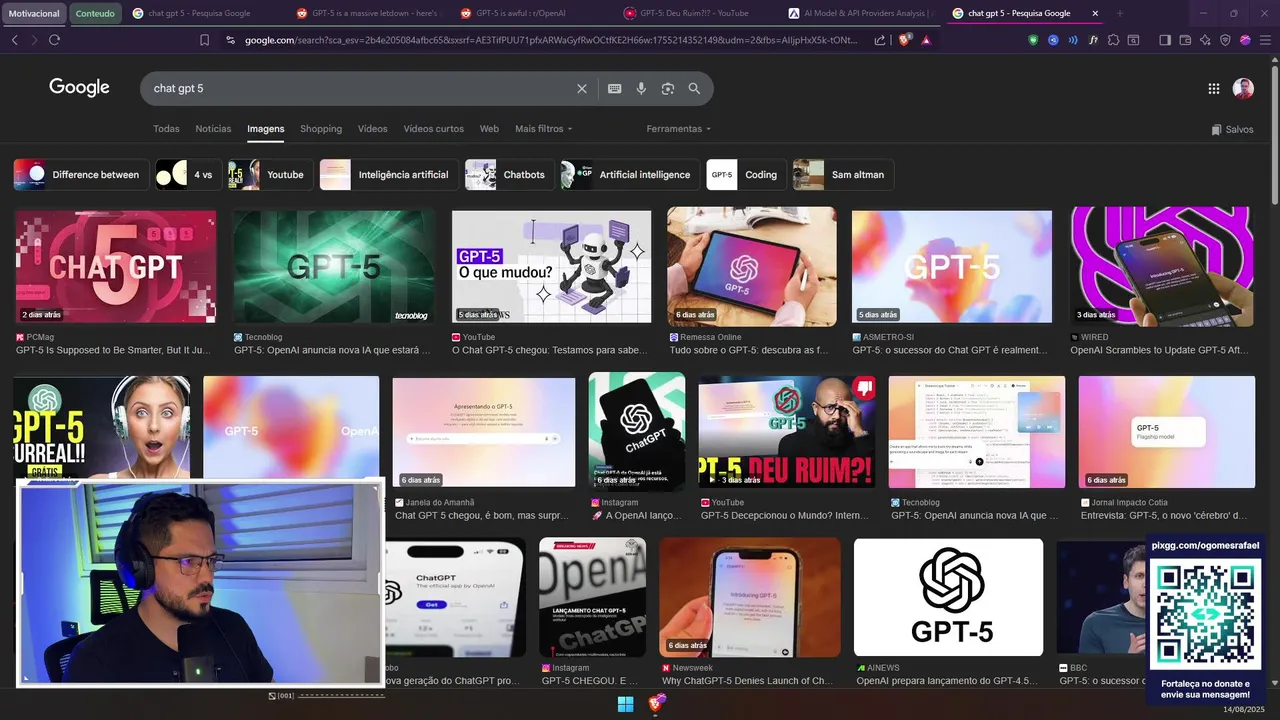Select the Youtube filter chip
This screenshot has width=1280, height=720.
pyautogui.click(x=271, y=174)
